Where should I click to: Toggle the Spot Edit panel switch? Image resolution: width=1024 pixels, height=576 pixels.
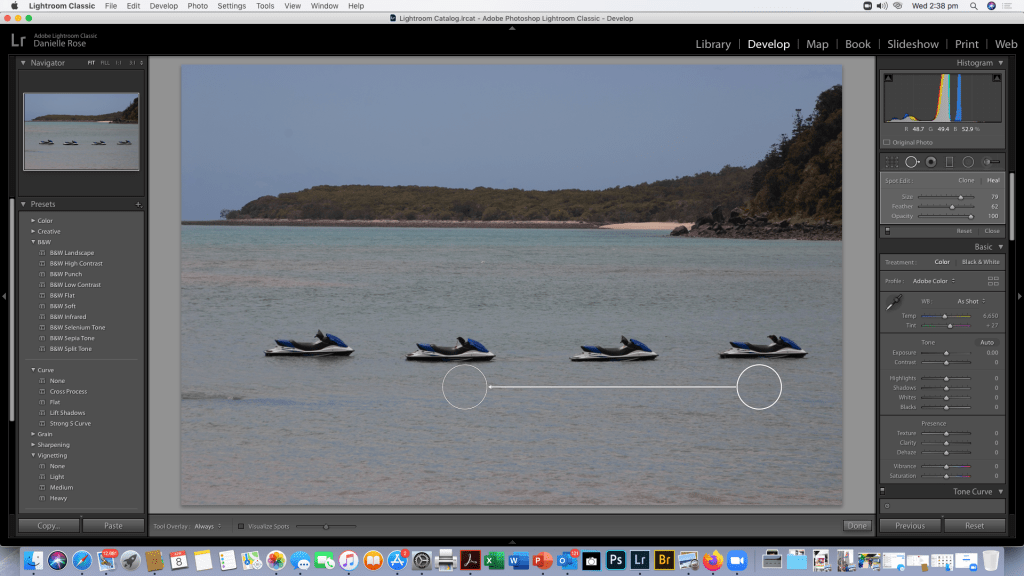tap(887, 231)
